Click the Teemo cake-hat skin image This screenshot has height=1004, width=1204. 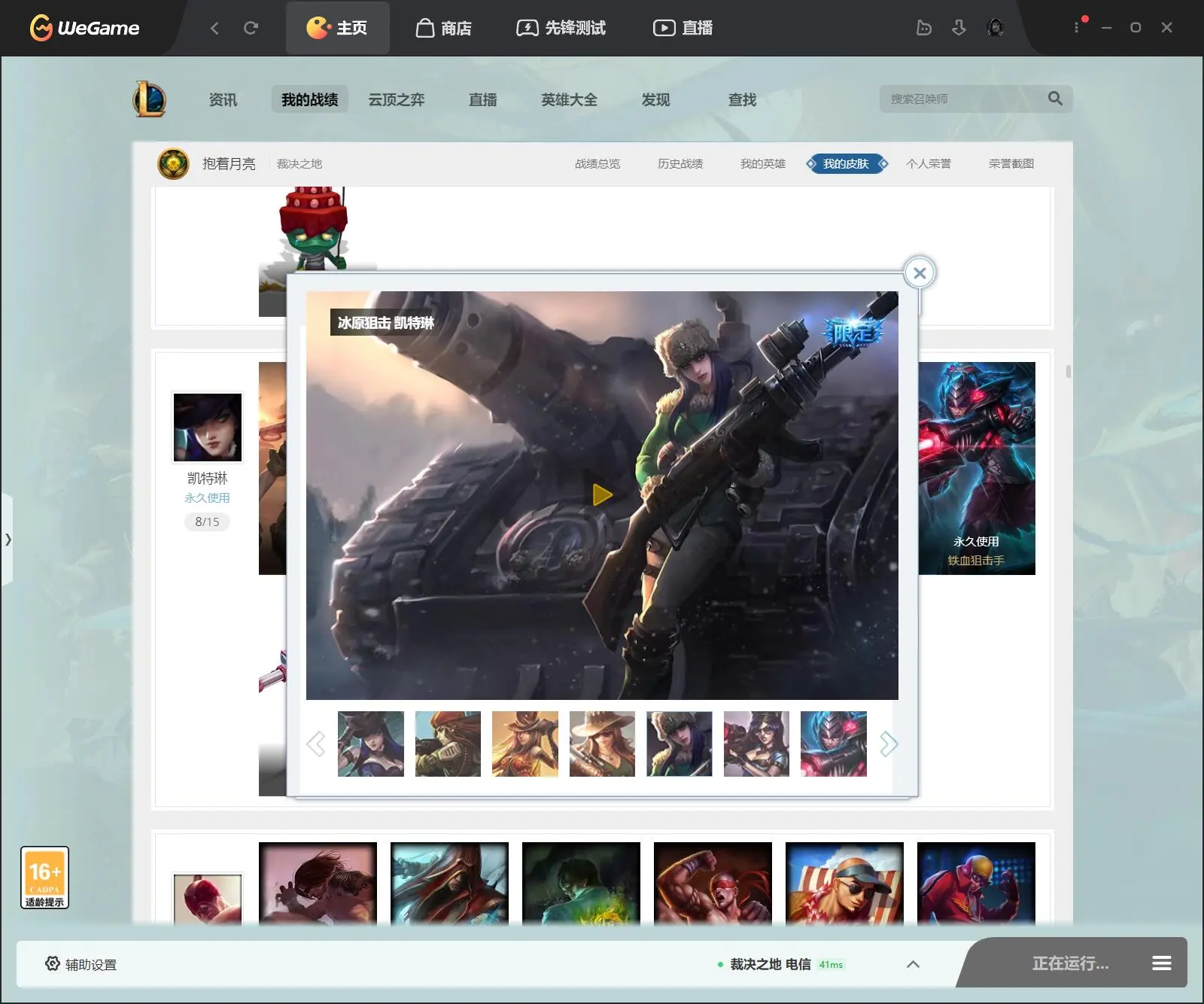[x=313, y=230]
